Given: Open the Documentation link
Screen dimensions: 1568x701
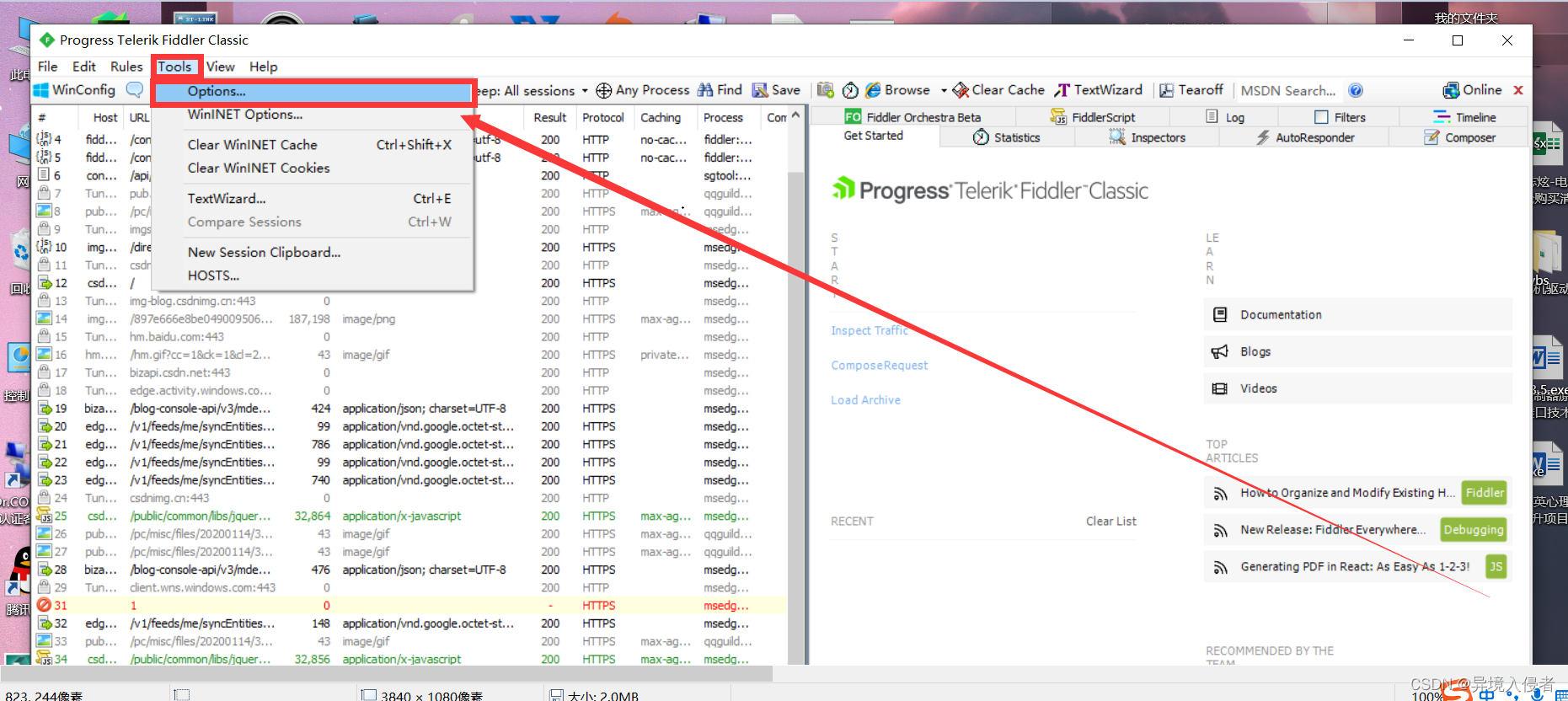Looking at the screenshot, I should pos(1357,314).
